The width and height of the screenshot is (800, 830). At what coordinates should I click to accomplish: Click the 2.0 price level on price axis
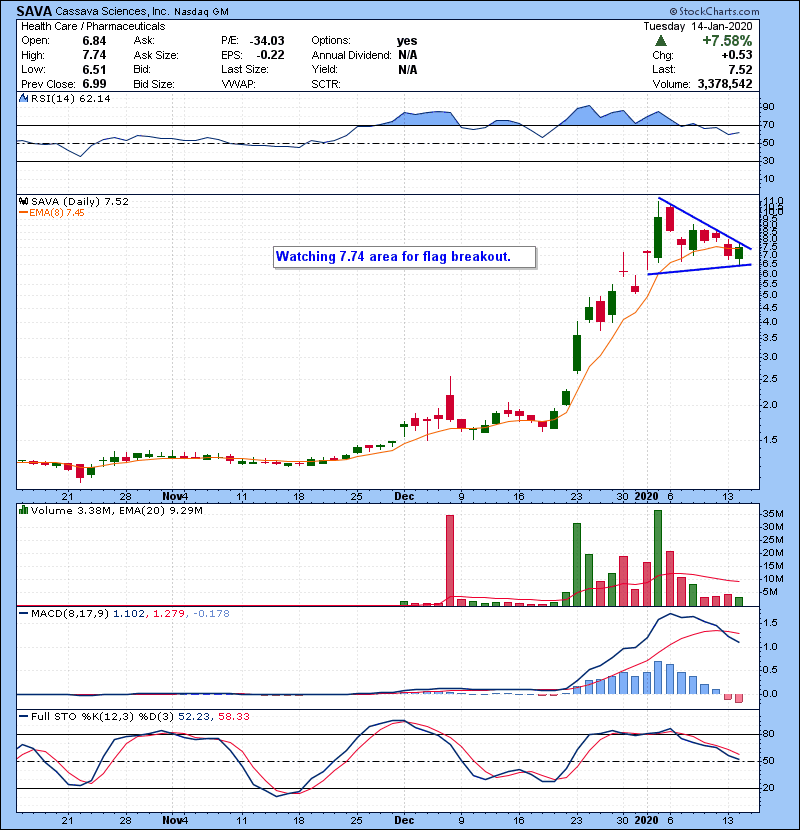[x=770, y=405]
